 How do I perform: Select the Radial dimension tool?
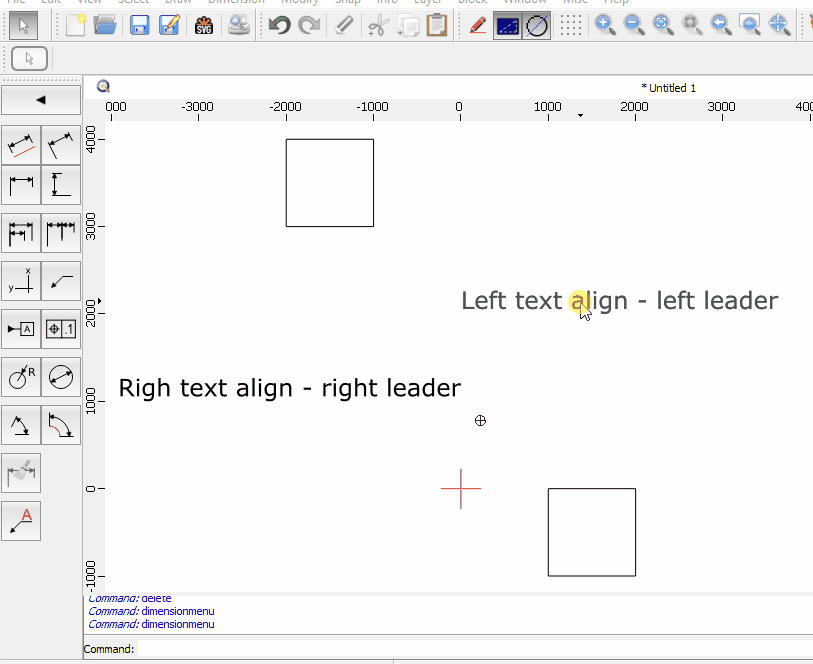tap(21, 377)
